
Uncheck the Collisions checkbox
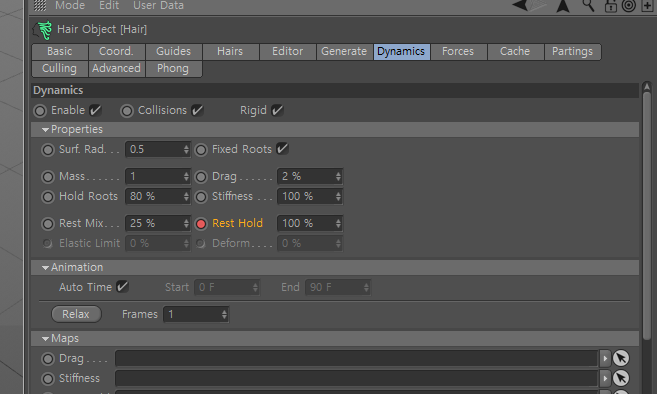point(197,110)
